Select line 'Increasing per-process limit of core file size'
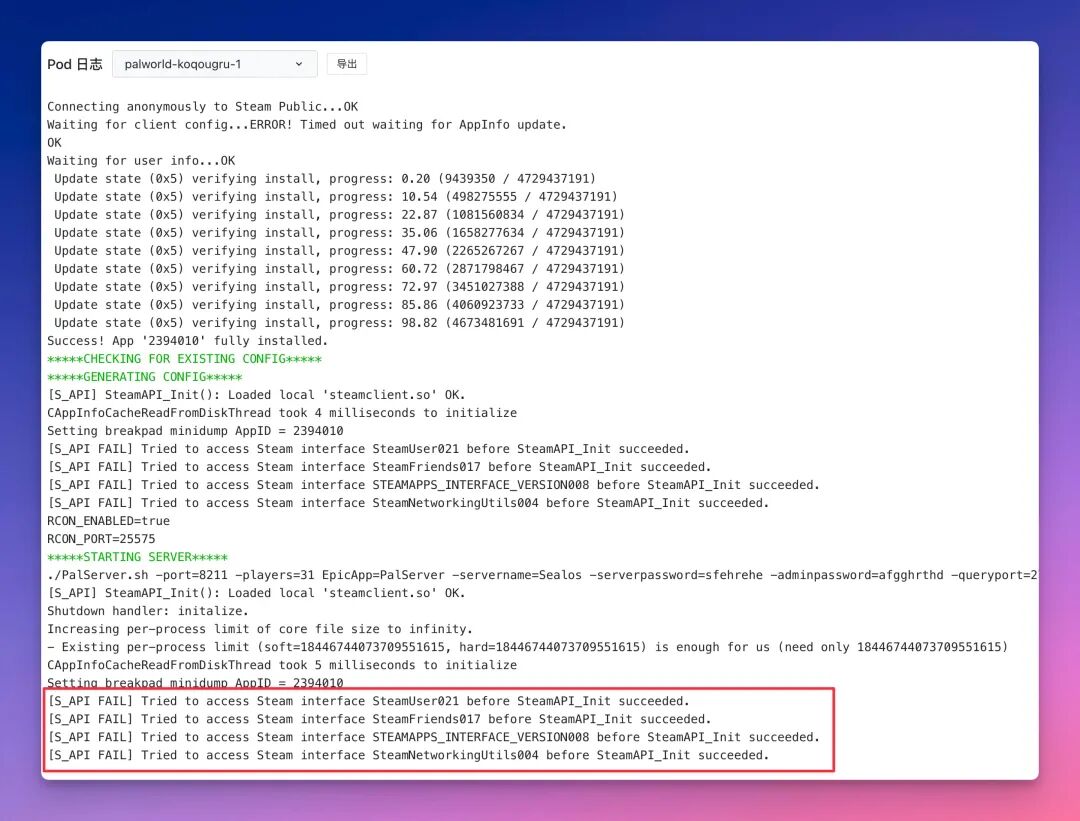 pyautogui.click(x=260, y=629)
